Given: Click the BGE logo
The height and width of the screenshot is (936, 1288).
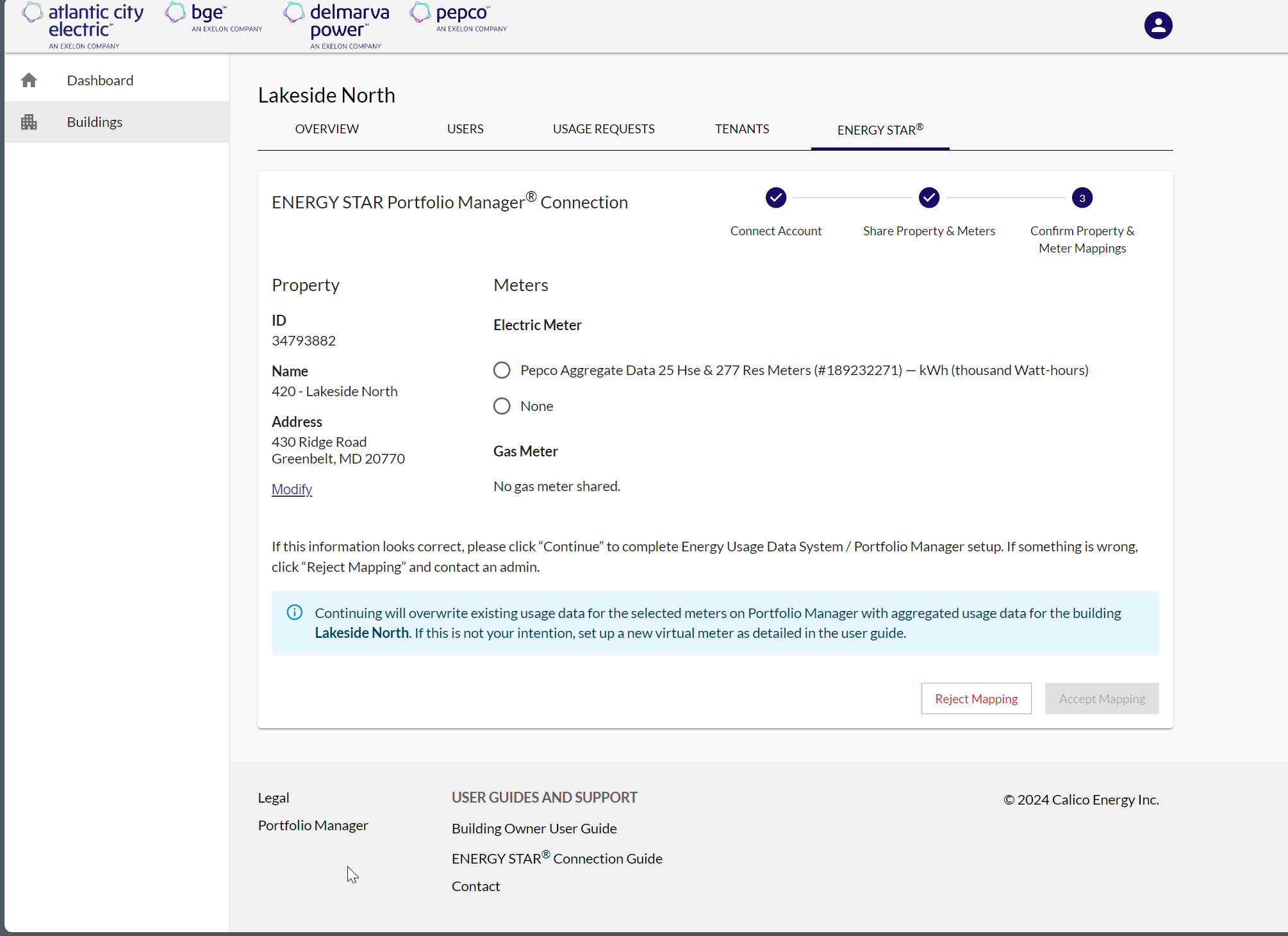Looking at the screenshot, I should (x=213, y=17).
